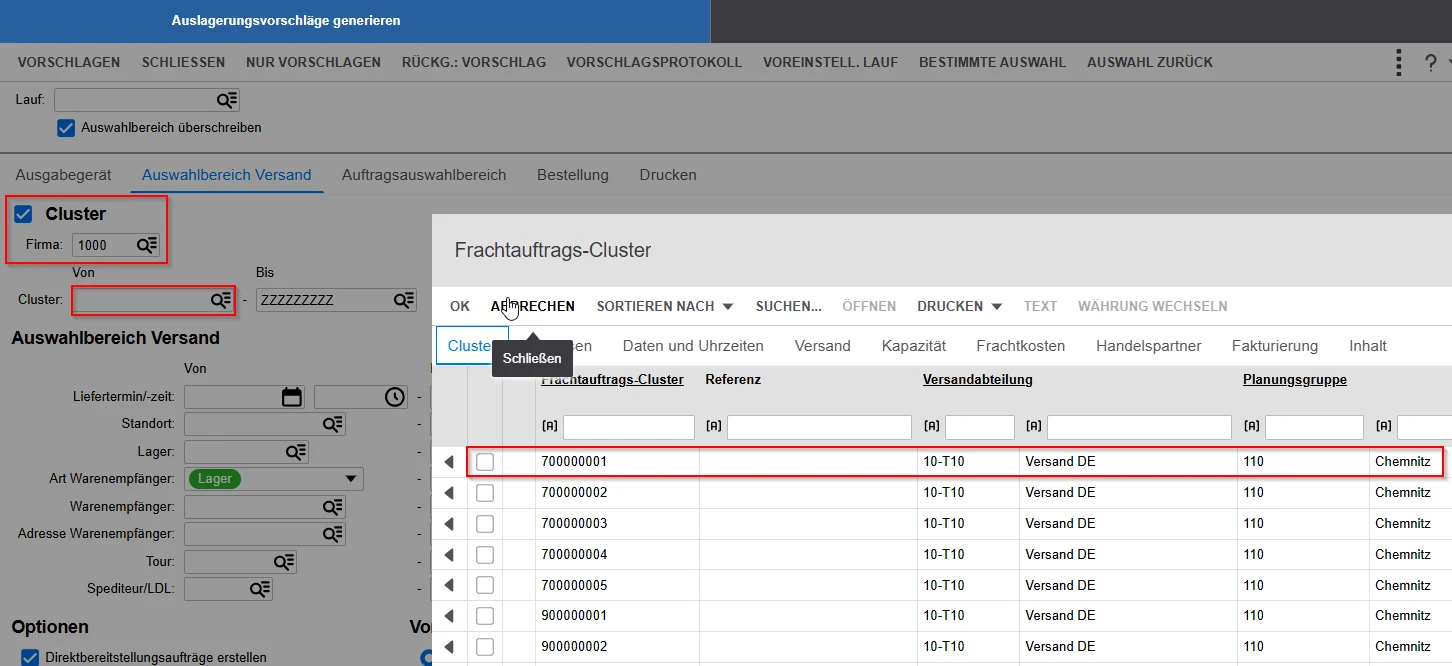1452x666 pixels.
Task: Expand row arrow for cluster 900000002
Action: 449,647
